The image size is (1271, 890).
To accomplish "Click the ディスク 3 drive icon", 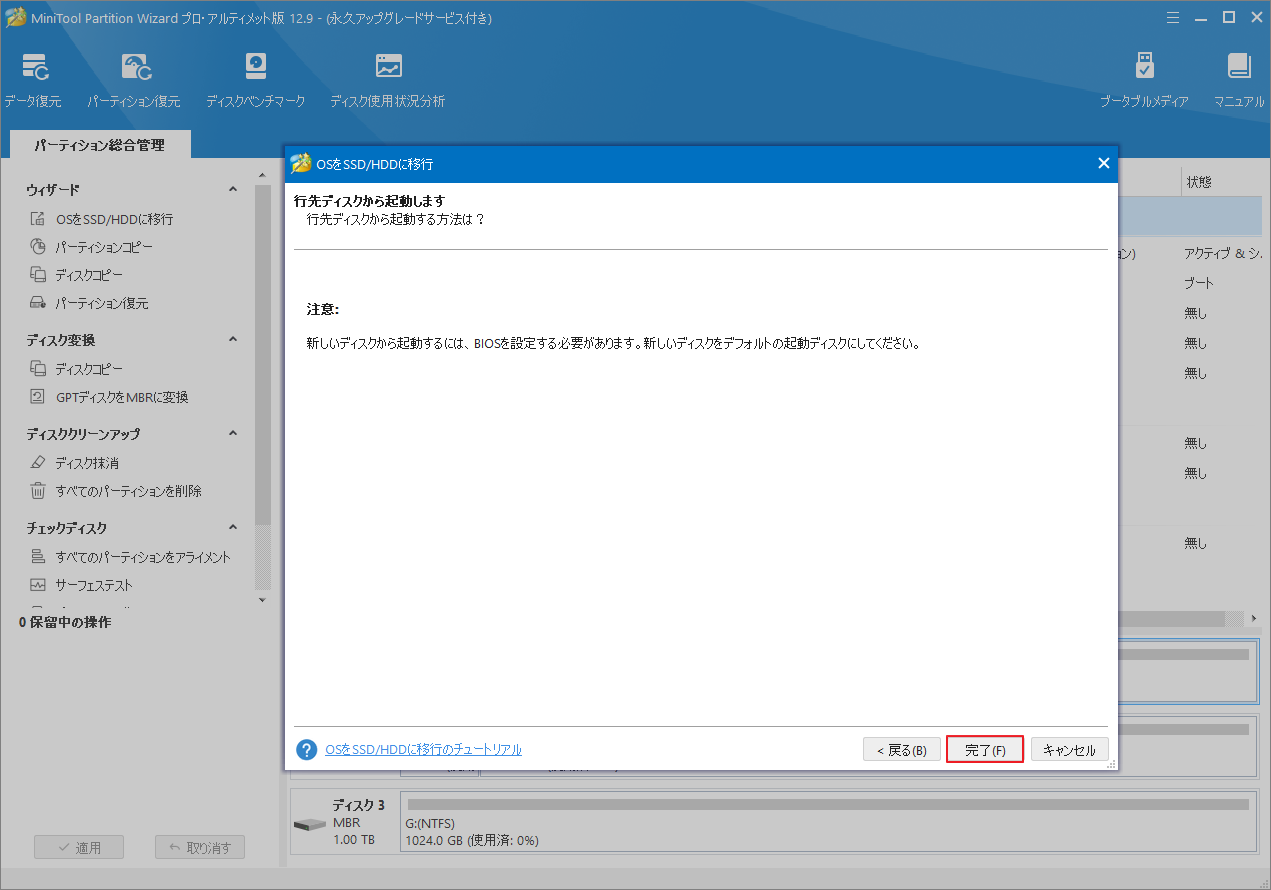I will tap(310, 824).
